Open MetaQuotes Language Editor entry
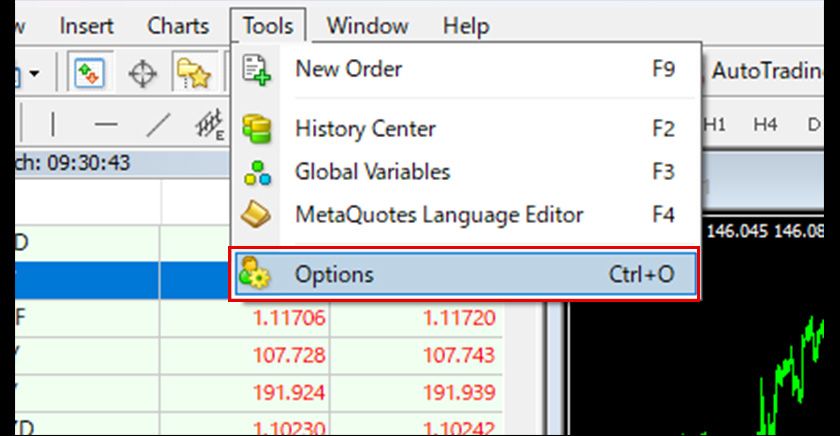The image size is (840, 436). click(x=465, y=215)
